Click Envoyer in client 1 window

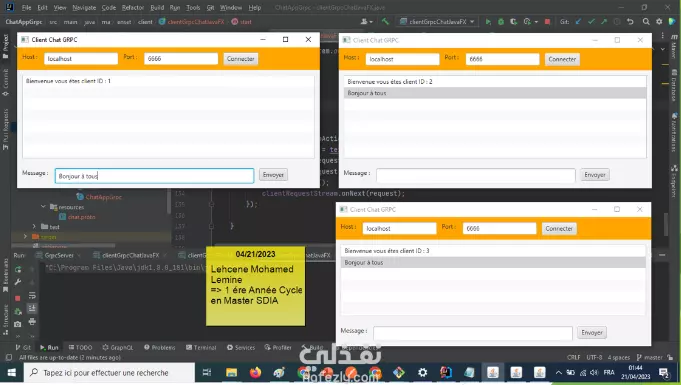tap(273, 175)
